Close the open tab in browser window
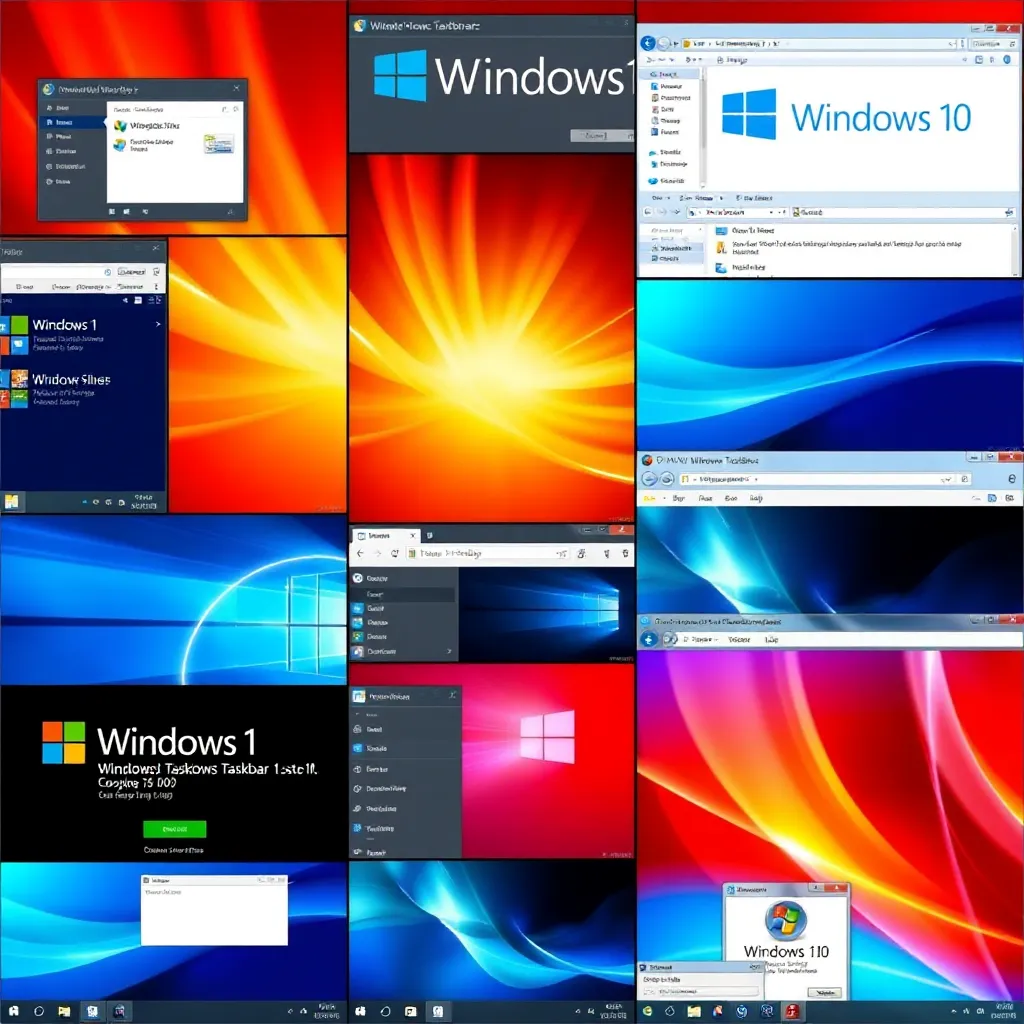This screenshot has width=1024, height=1024. pos(413,536)
